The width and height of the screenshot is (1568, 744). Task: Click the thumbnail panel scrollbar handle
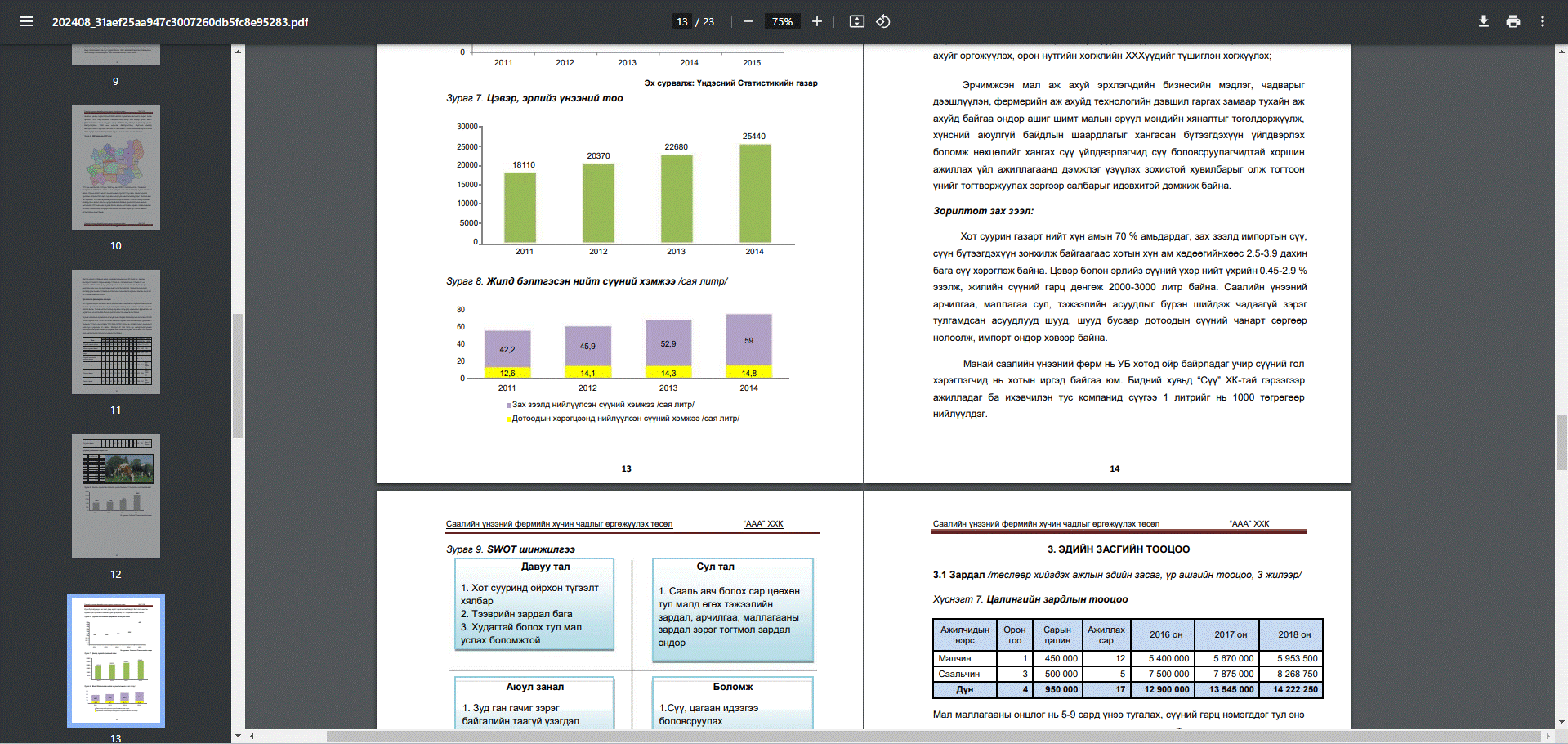(238, 376)
